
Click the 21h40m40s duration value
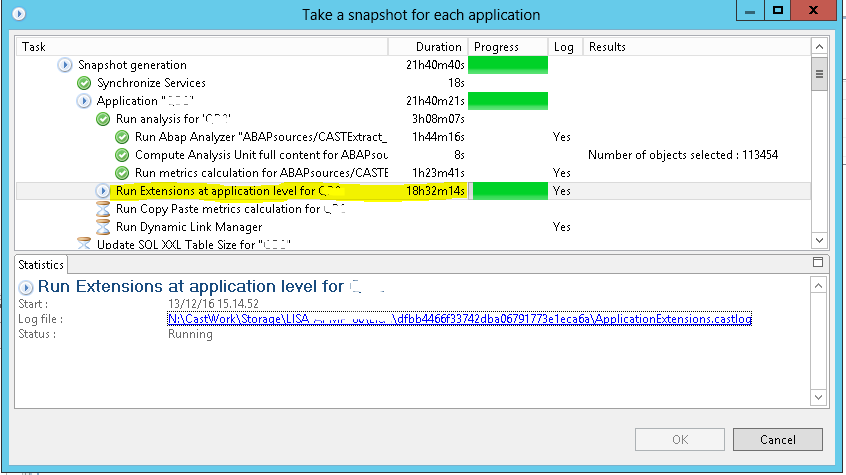click(435, 65)
